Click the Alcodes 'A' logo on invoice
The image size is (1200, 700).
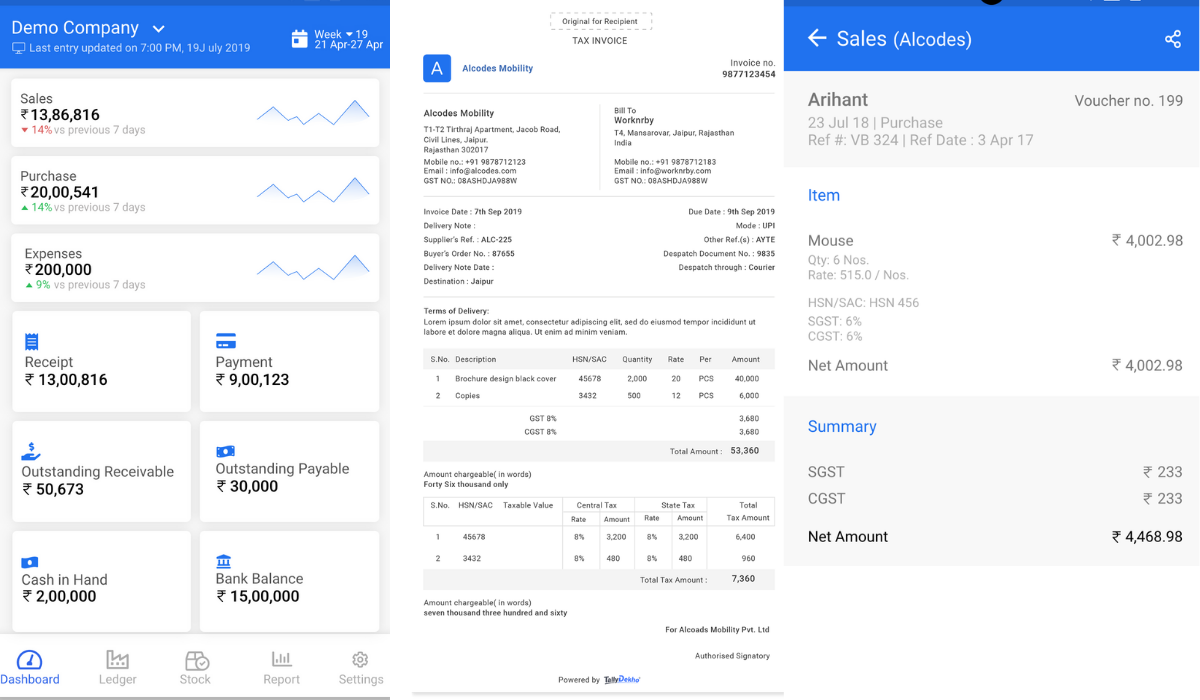pos(437,68)
